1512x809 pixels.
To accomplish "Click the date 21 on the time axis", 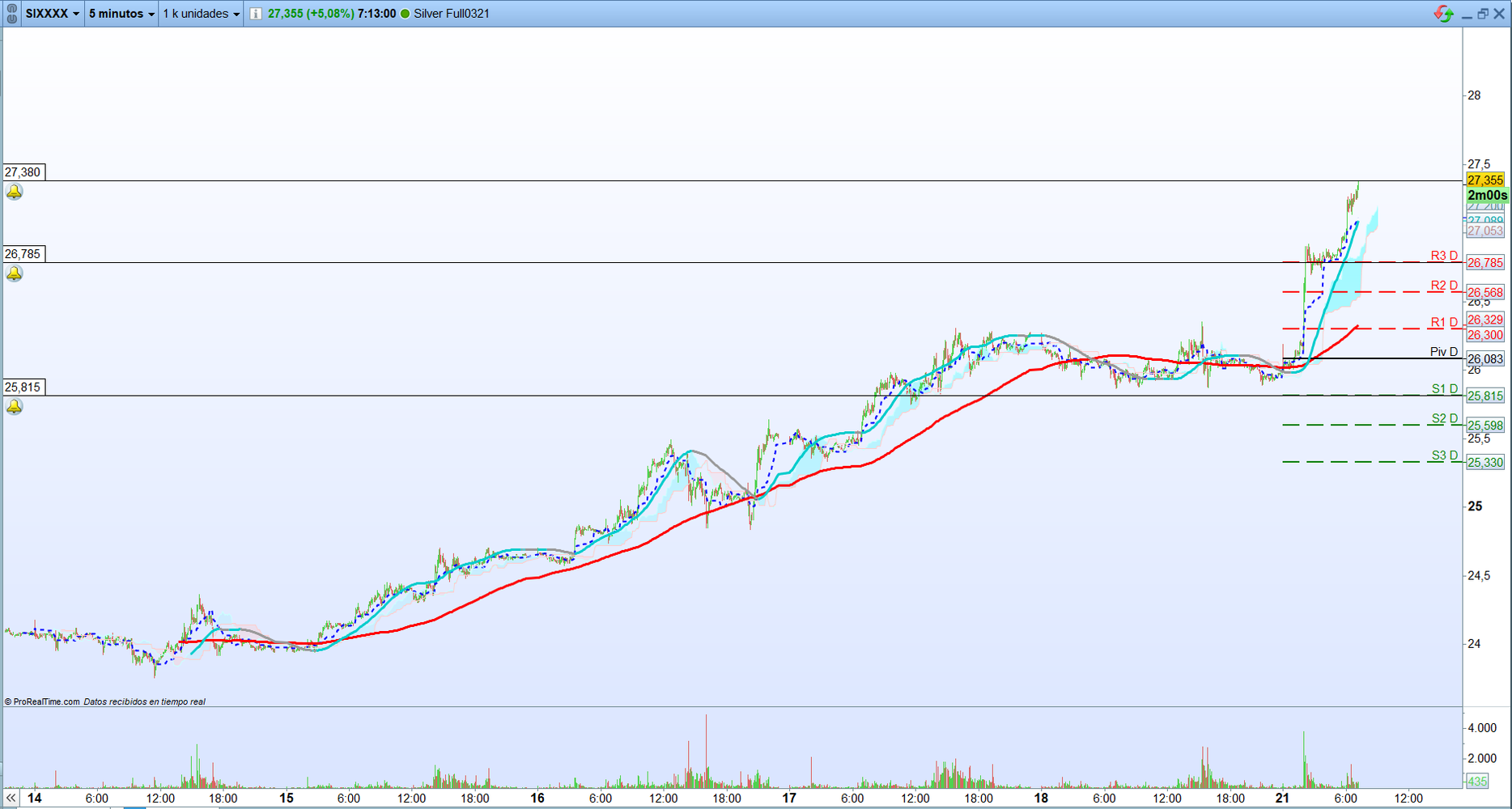I will [x=1282, y=798].
